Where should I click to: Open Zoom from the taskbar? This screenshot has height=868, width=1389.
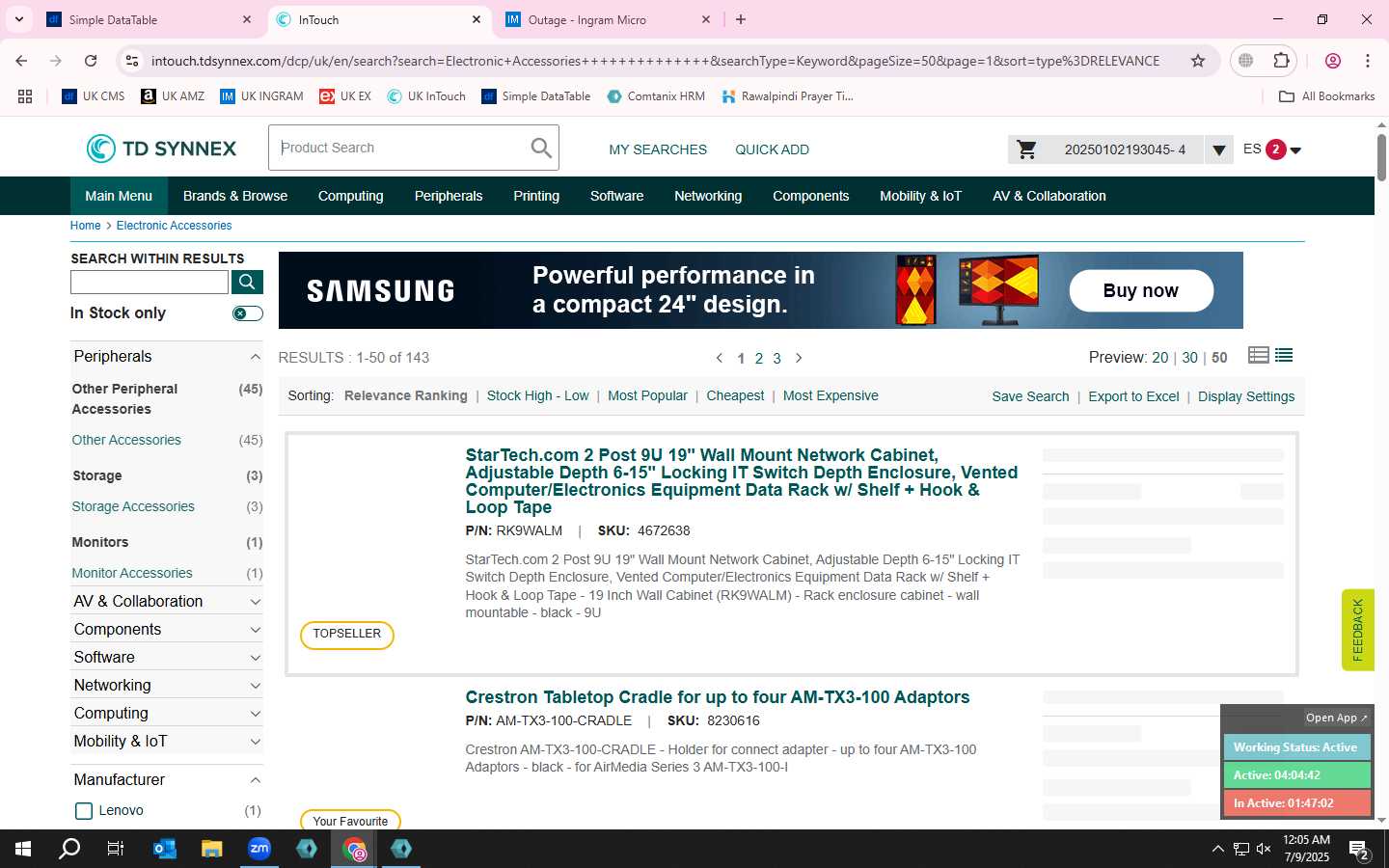pyautogui.click(x=259, y=849)
